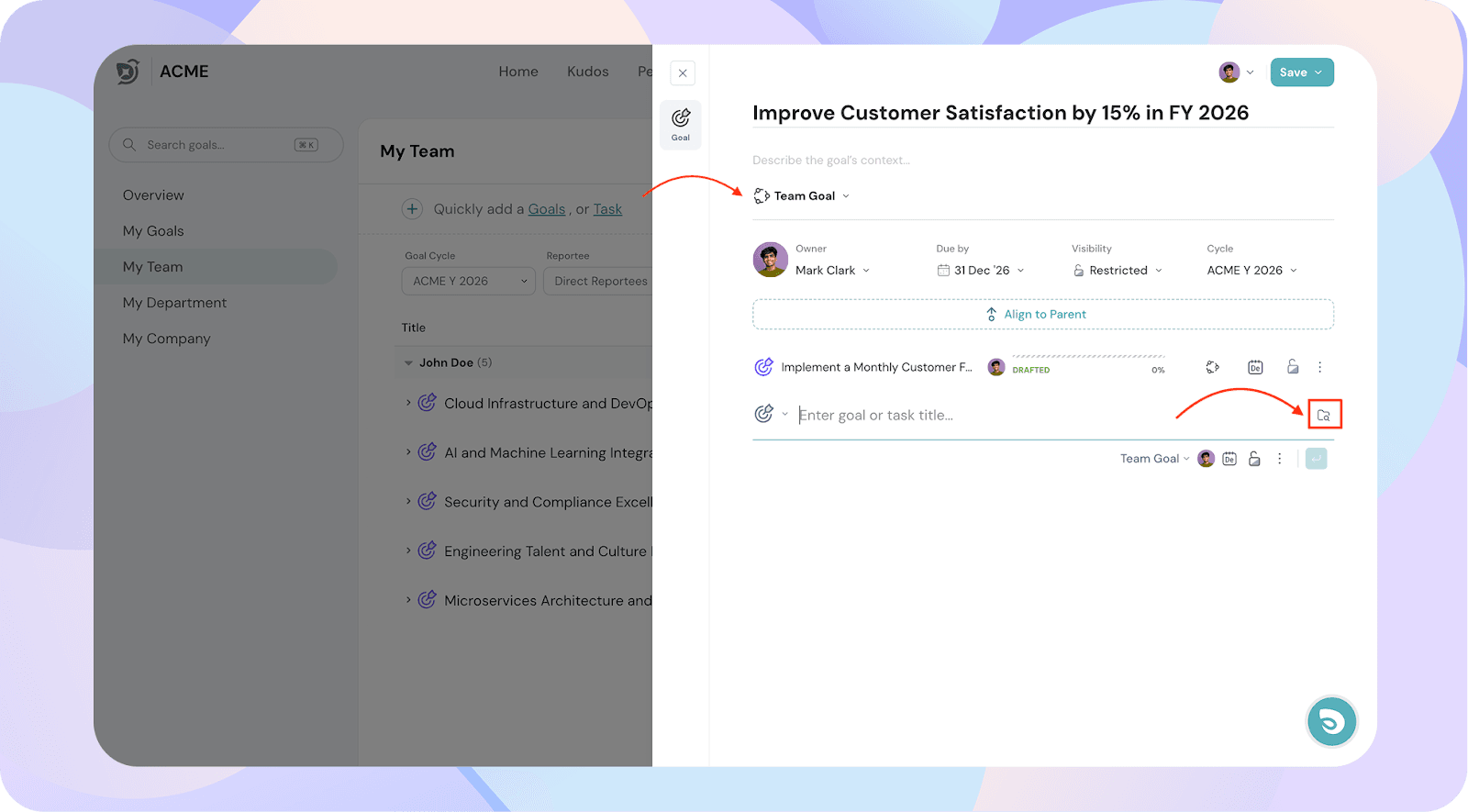Select My Goals in the background sidebar

click(153, 231)
